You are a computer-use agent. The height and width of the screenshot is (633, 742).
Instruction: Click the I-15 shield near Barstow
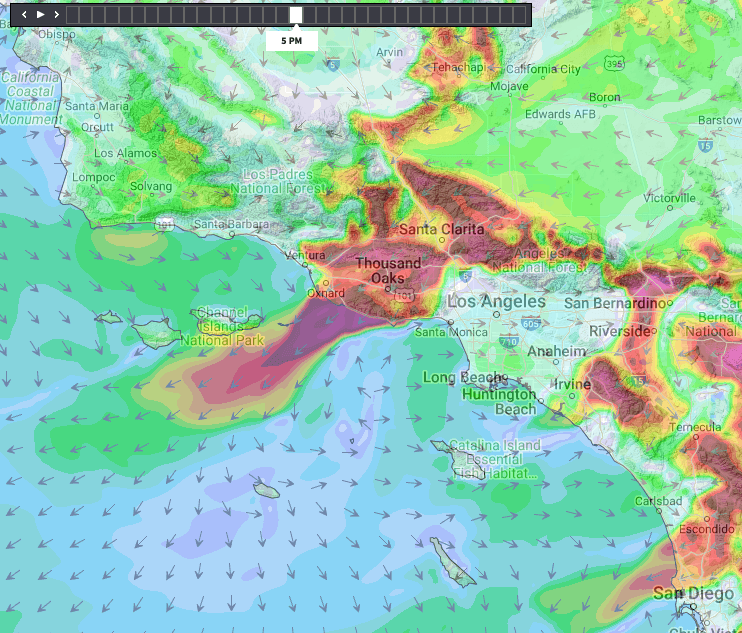point(706,146)
